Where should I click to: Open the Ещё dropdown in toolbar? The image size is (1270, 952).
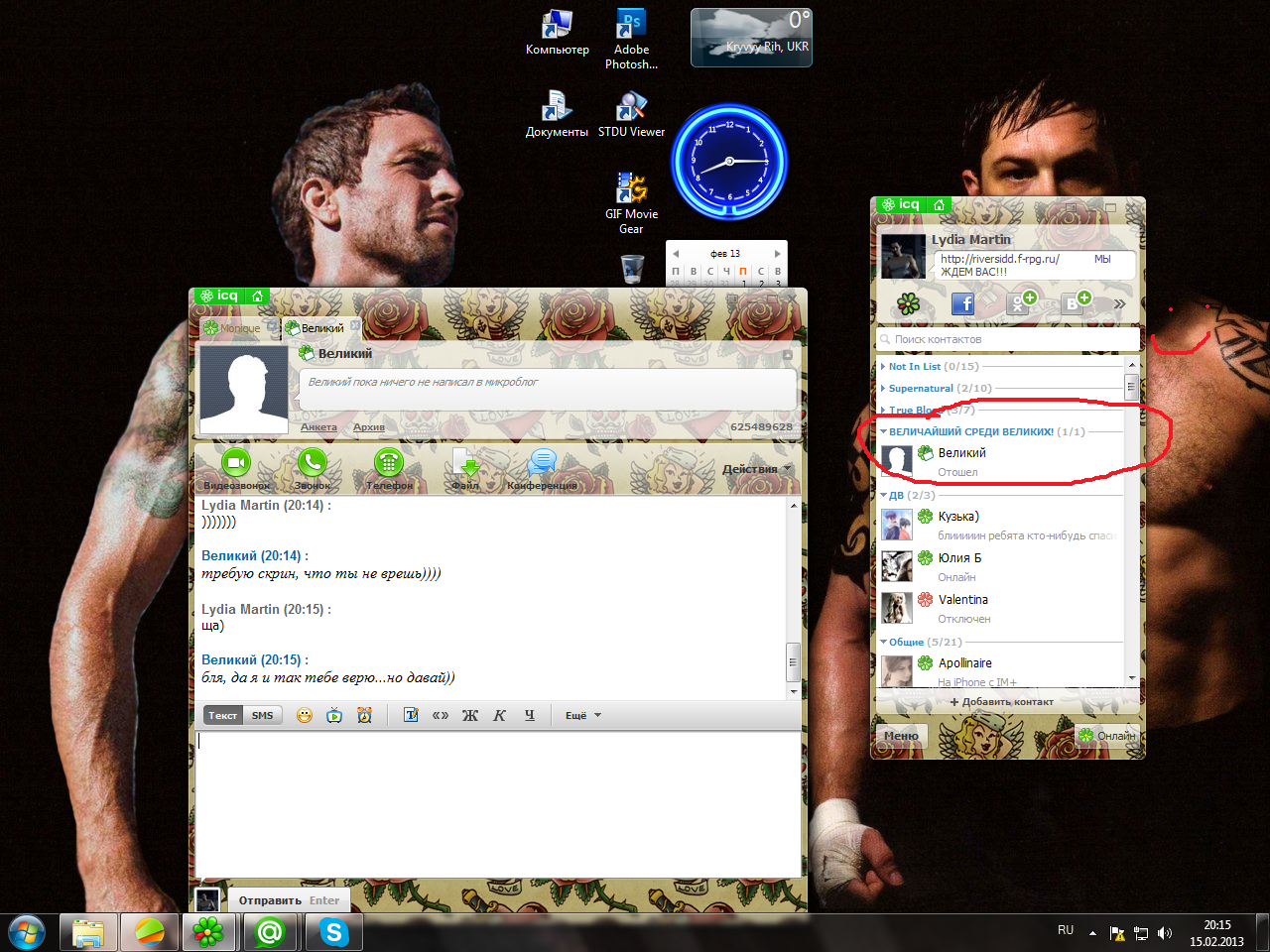pyautogui.click(x=583, y=715)
